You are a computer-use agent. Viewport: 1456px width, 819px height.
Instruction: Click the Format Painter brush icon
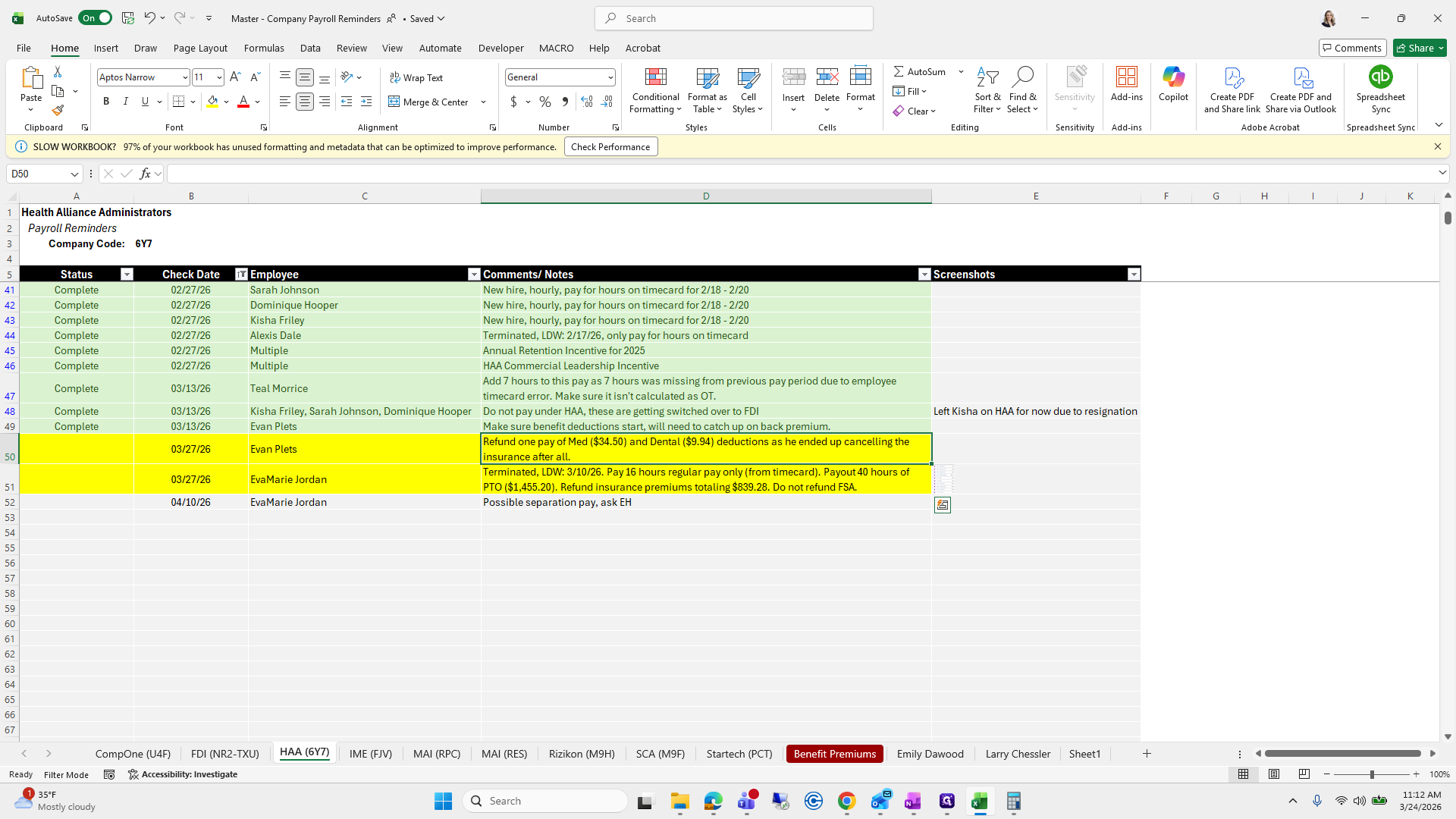[x=58, y=111]
